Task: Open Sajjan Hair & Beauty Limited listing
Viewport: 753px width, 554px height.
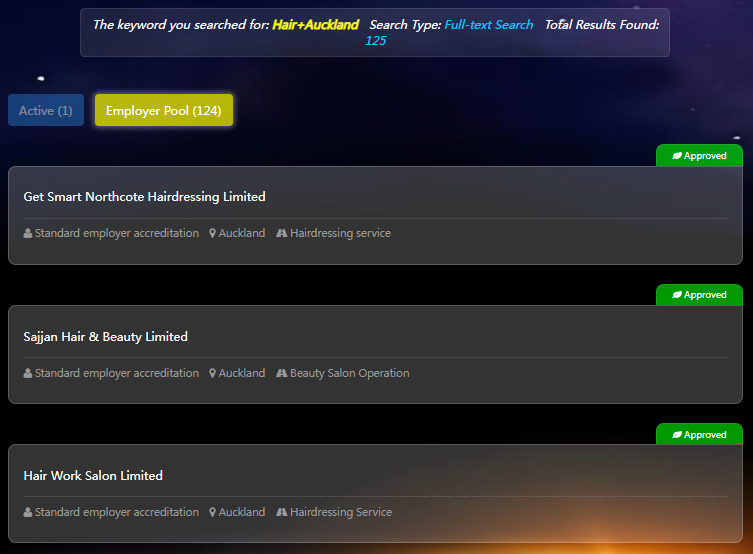Action: 106,337
